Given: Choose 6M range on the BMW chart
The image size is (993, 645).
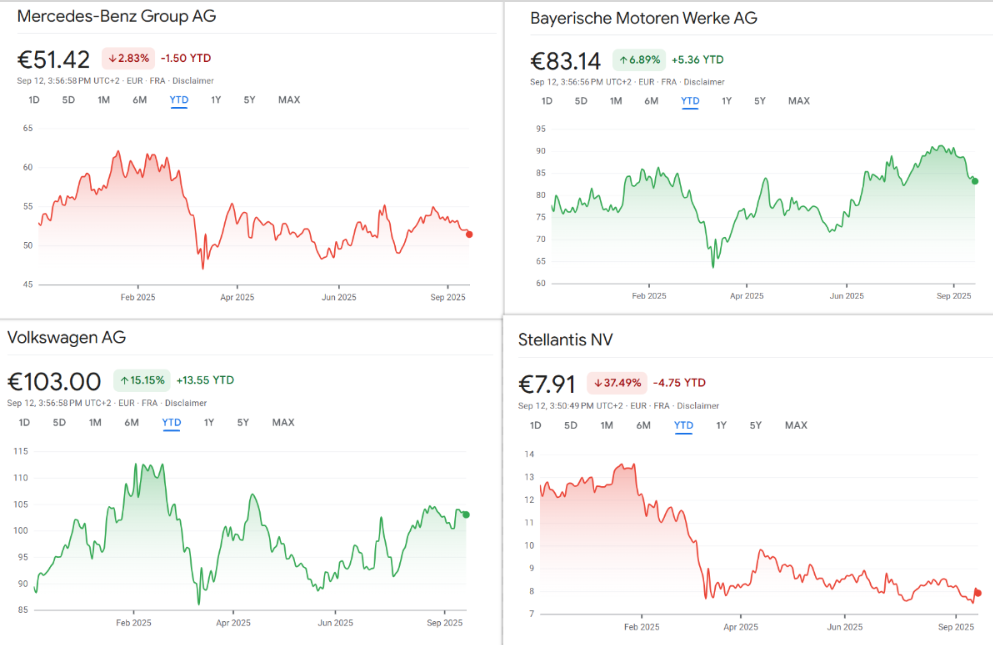Looking at the screenshot, I should click(651, 101).
